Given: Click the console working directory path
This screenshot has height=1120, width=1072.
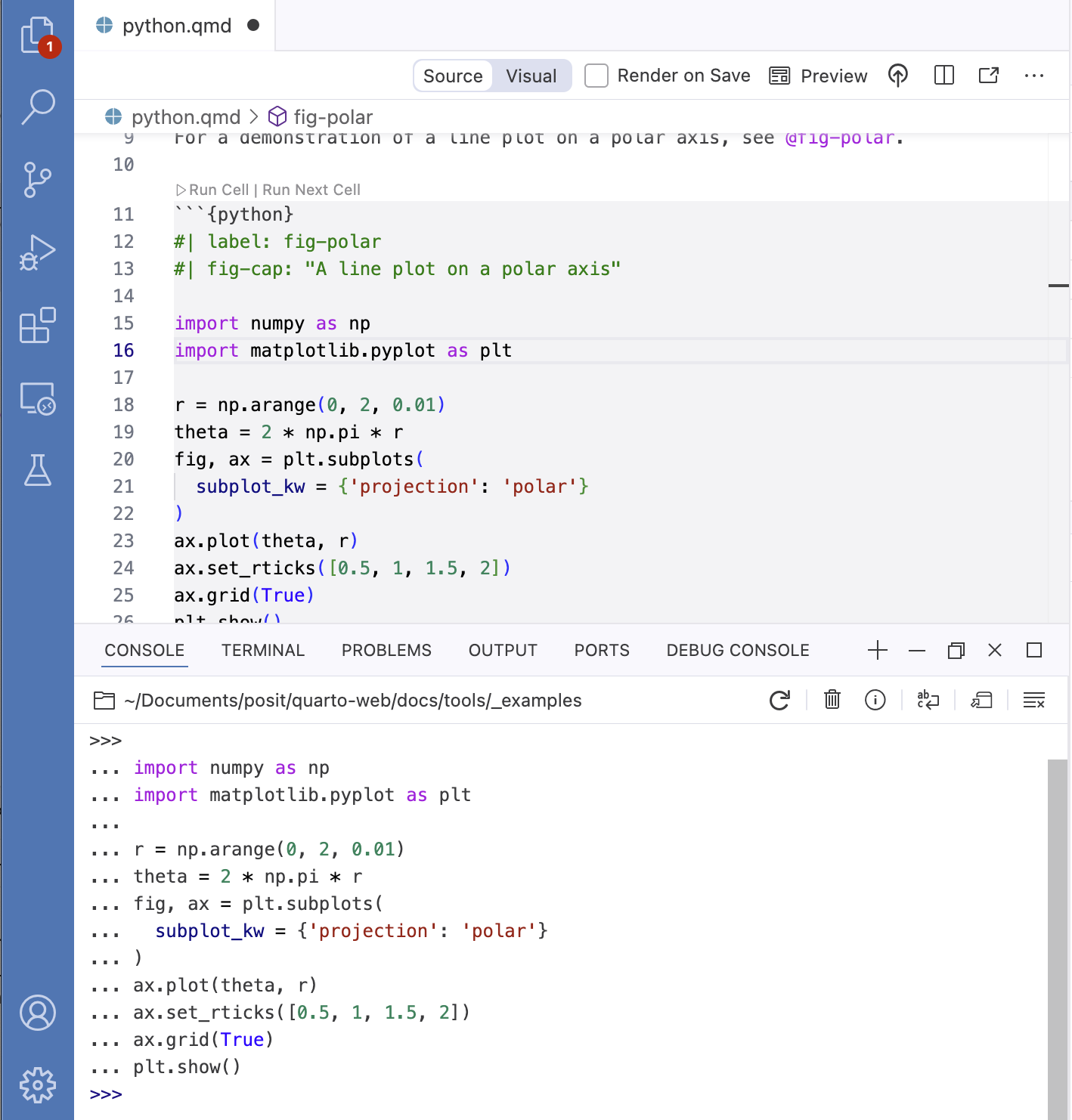Looking at the screenshot, I should click(352, 701).
